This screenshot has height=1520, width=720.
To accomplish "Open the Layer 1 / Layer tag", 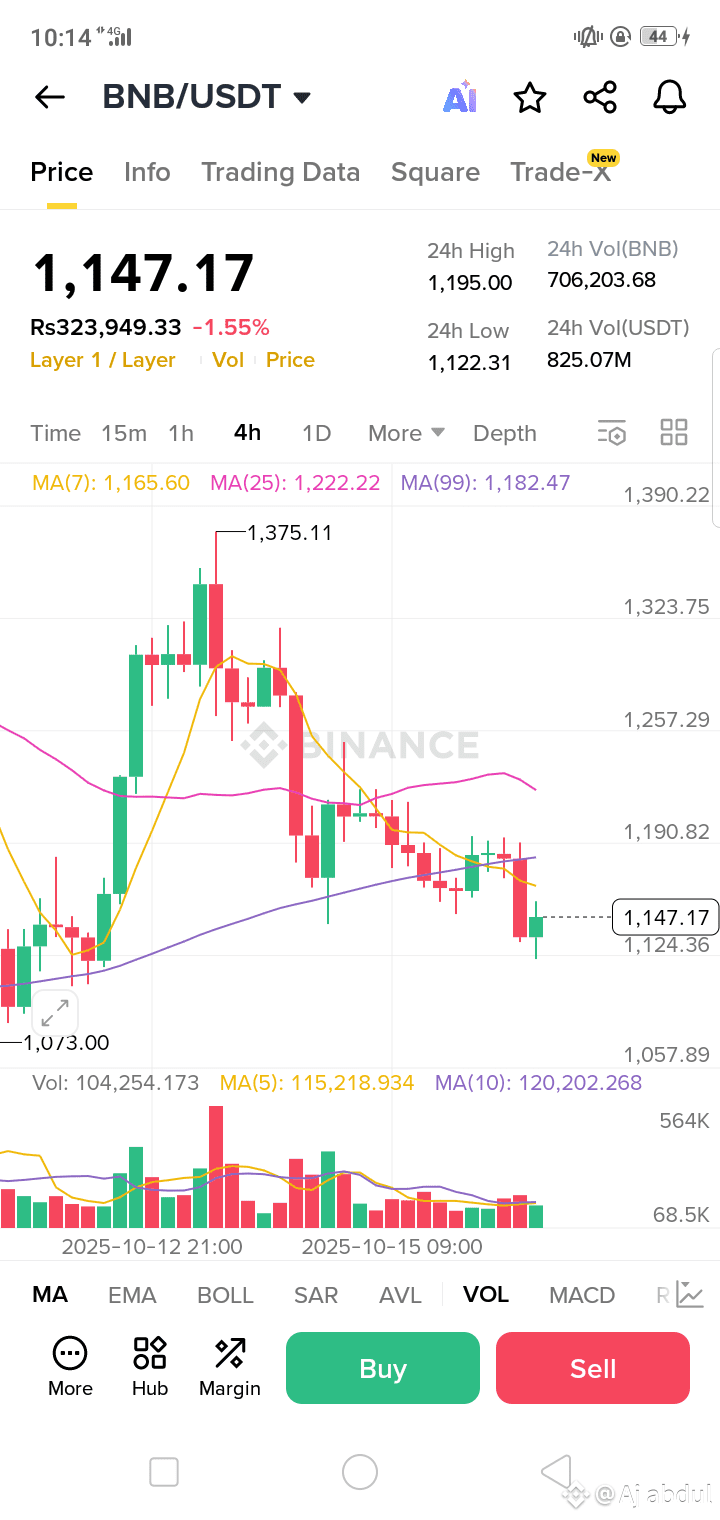I will 103,360.
